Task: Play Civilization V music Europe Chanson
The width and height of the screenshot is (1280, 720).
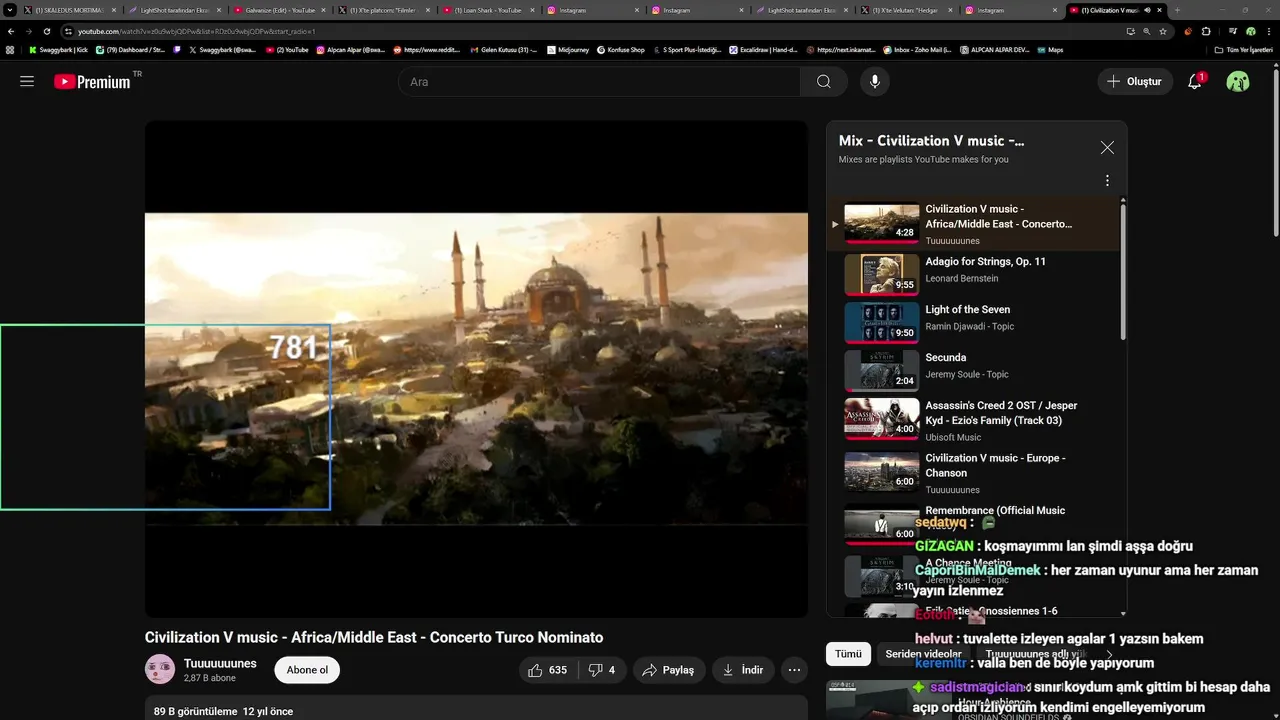Action: 975,473
